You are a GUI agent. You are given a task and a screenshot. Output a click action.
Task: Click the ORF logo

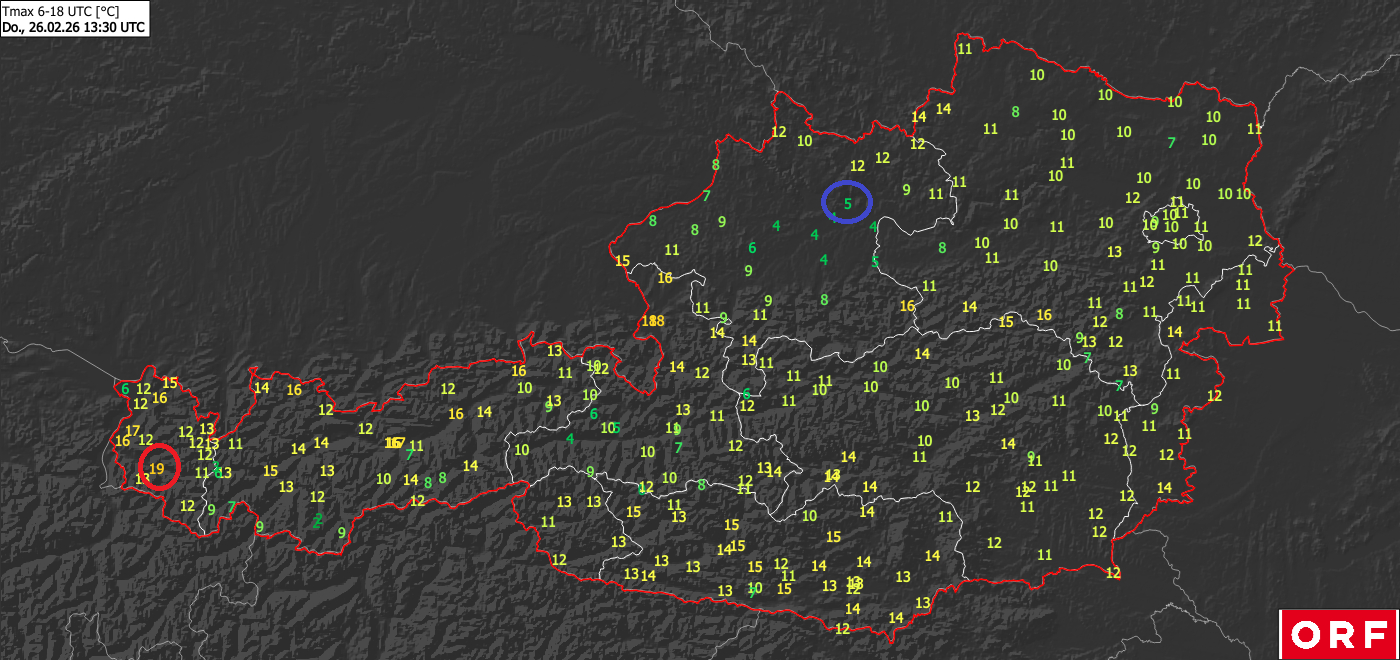[x=1338, y=634]
